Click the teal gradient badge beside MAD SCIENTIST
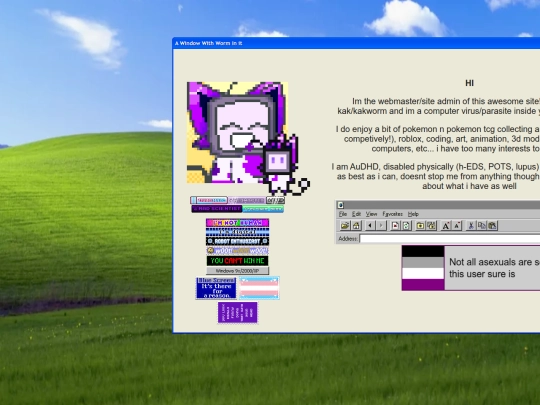This screenshot has height=405, width=540. click(x=263, y=209)
